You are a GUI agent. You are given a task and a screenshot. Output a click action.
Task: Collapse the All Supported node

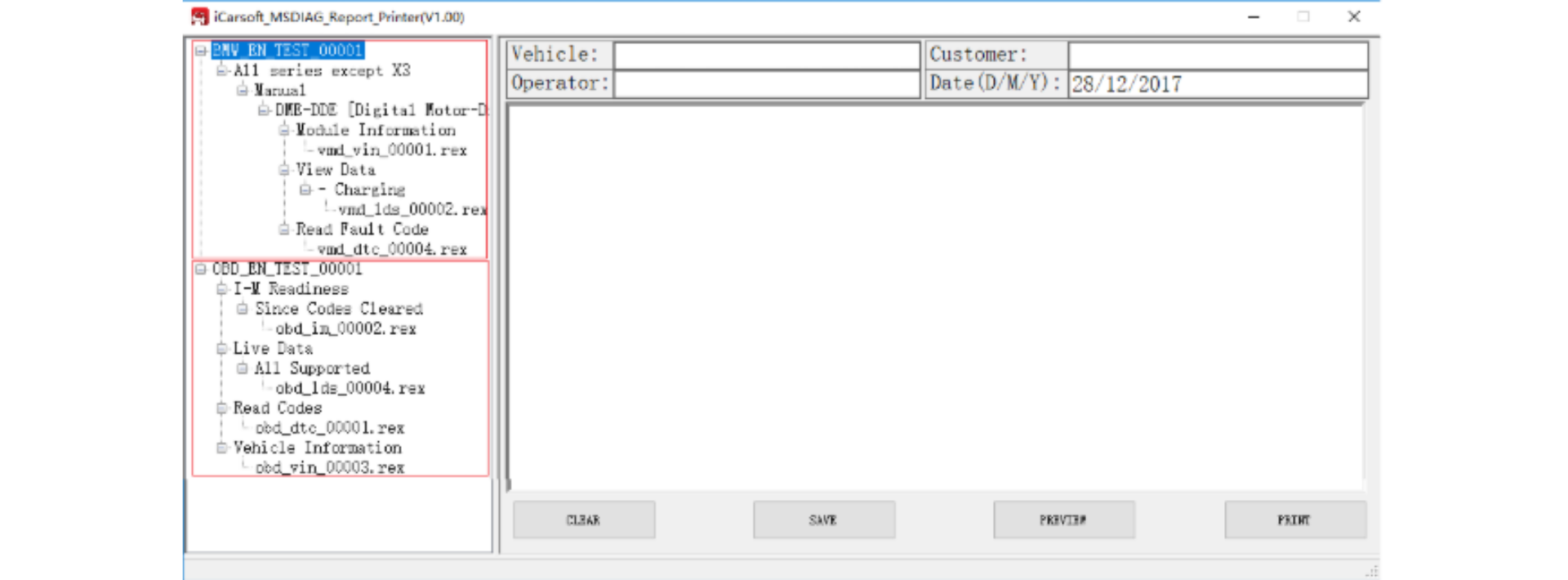pyautogui.click(x=243, y=368)
